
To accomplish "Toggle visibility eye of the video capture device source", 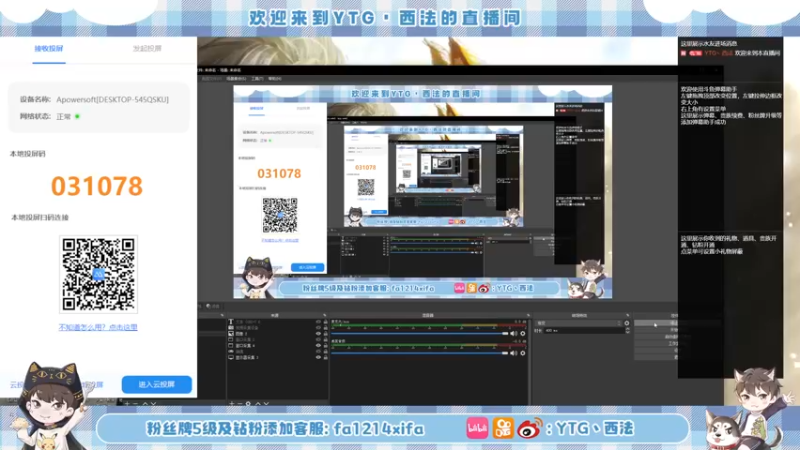I will [x=318, y=328].
